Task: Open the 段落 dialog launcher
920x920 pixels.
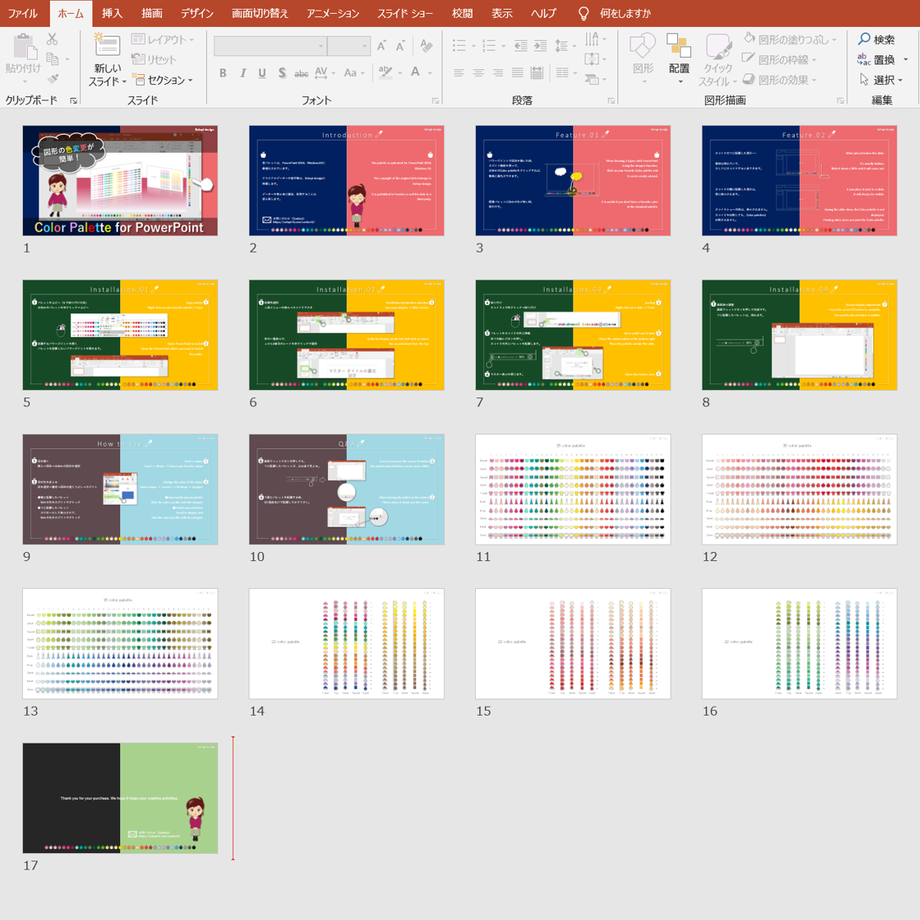Action: pos(611,101)
